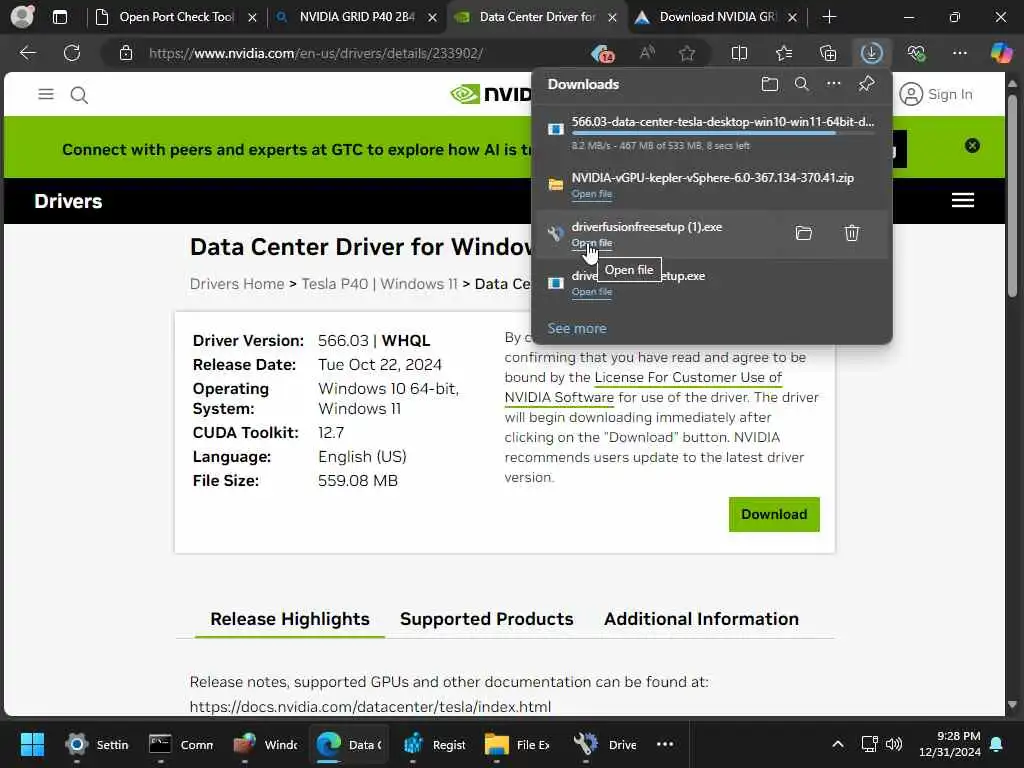Open file for NVIDIA-vGPU-kepler zip
This screenshot has width=1024, height=768.
point(592,194)
